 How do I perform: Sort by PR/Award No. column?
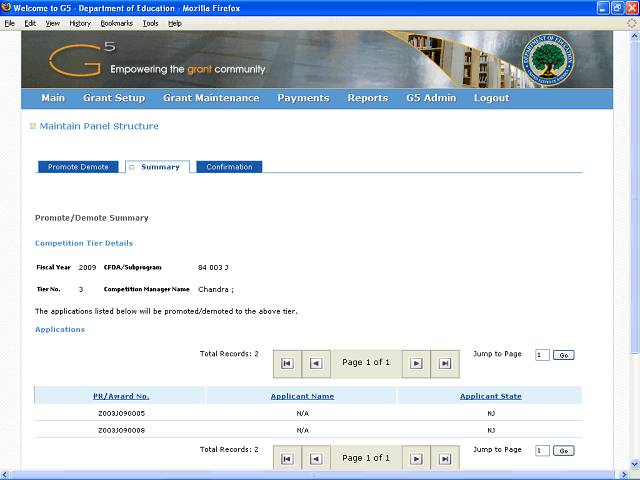tap(121, 396)
